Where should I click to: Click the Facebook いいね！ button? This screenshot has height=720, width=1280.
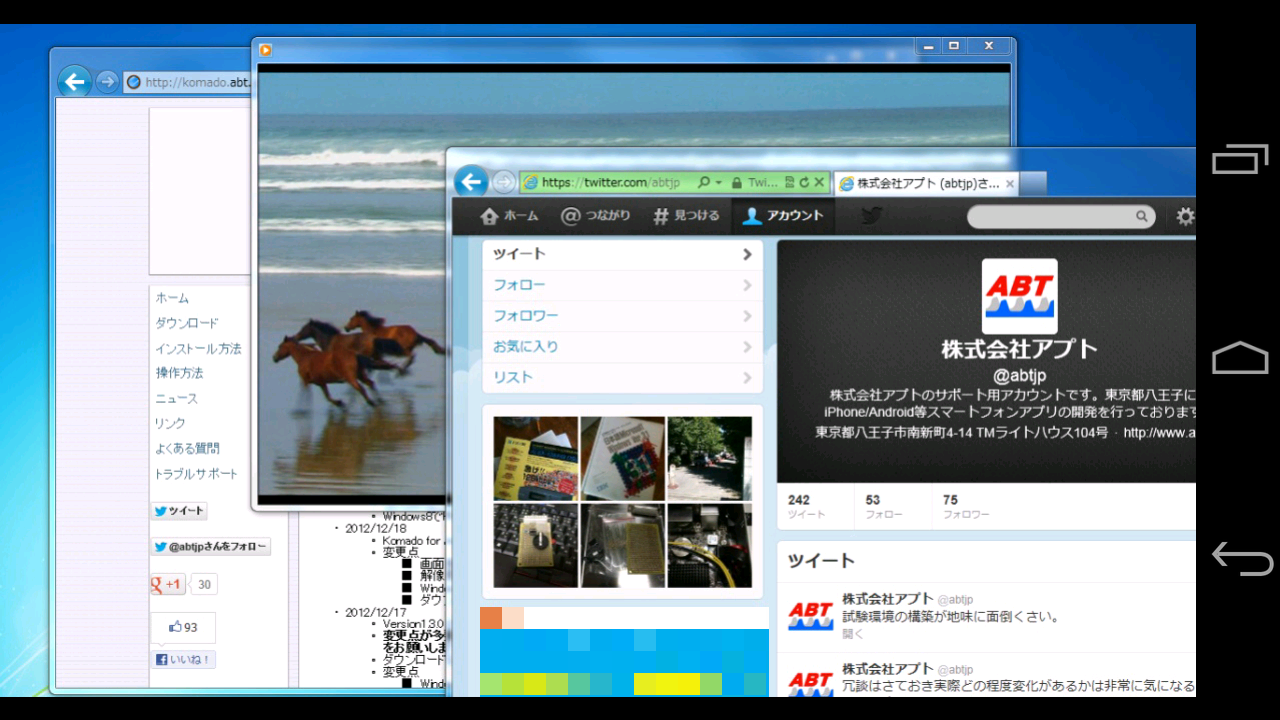(x=183, y=660)
